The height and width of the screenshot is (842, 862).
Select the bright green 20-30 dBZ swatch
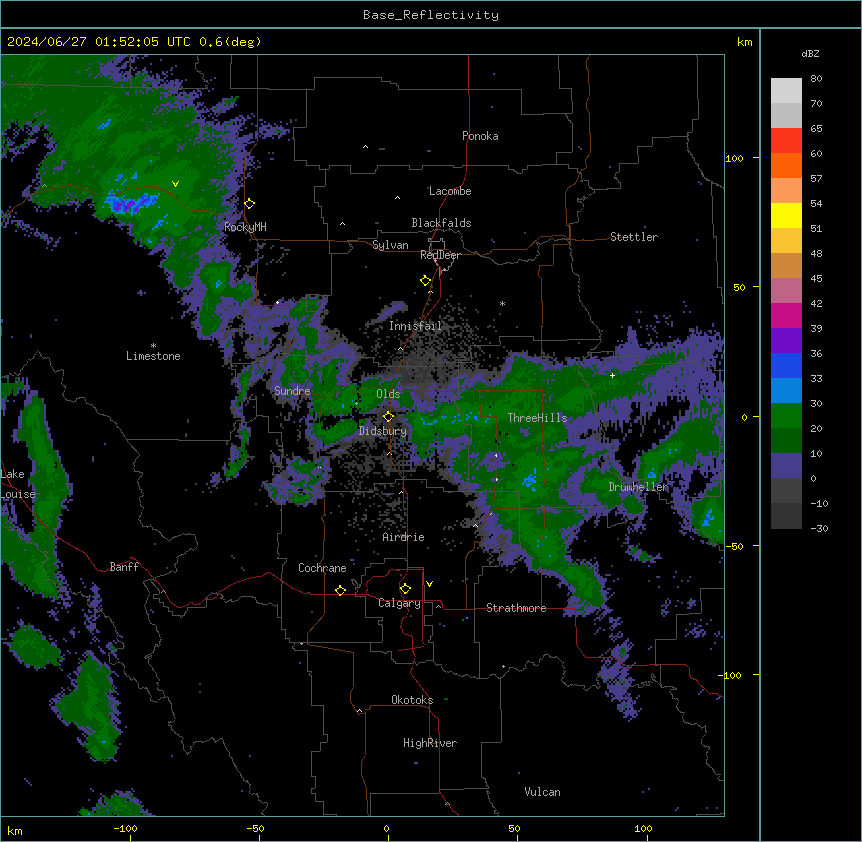786,416
